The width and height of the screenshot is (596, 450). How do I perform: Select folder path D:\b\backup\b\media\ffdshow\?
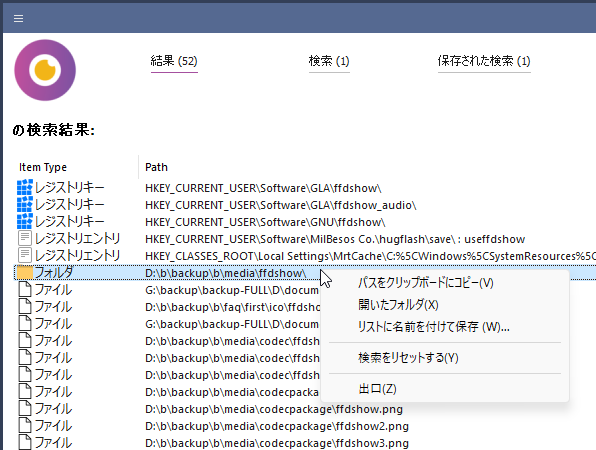225,273
